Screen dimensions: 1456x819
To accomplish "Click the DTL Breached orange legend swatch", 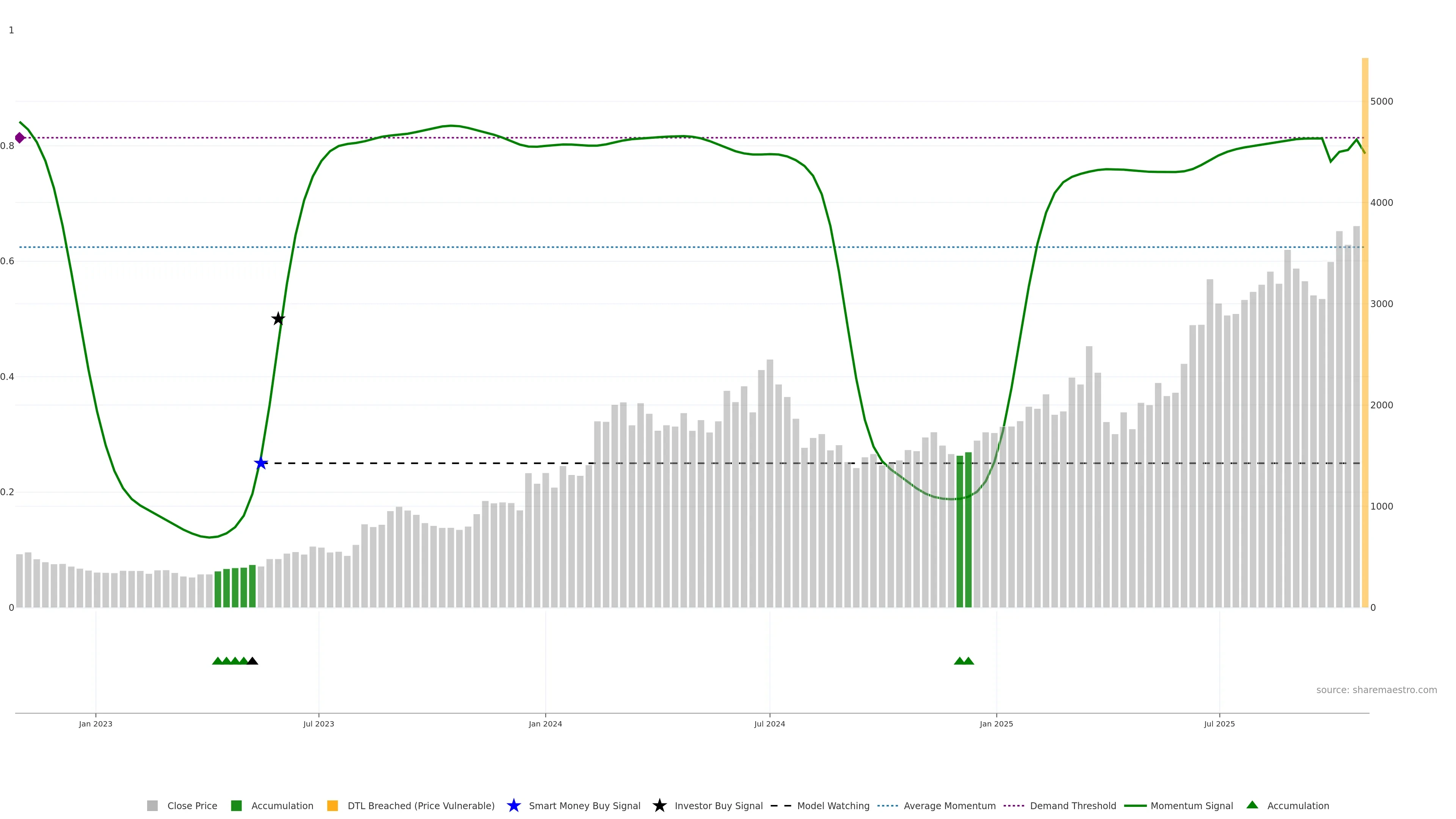I will click(333, 805).
